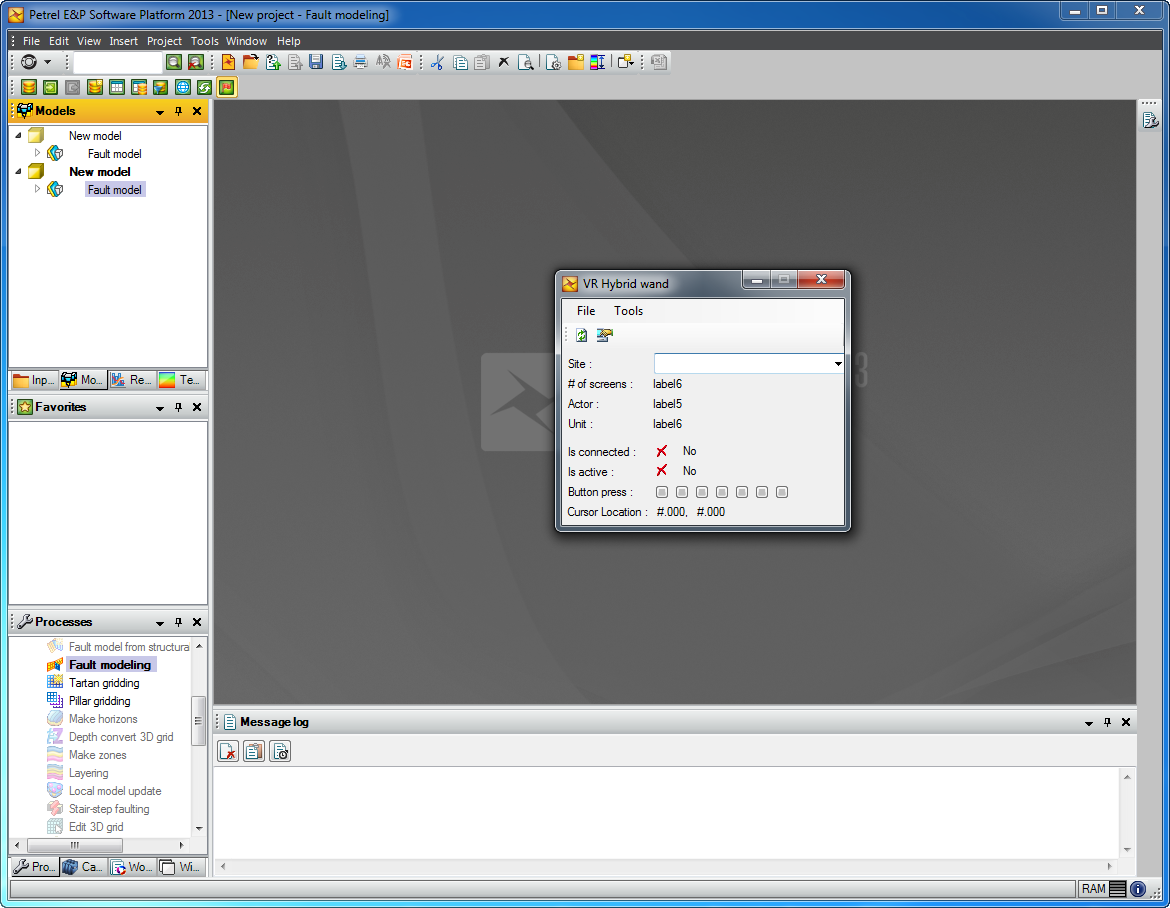Click the first green database icon in second toolbar

[28, 87]
